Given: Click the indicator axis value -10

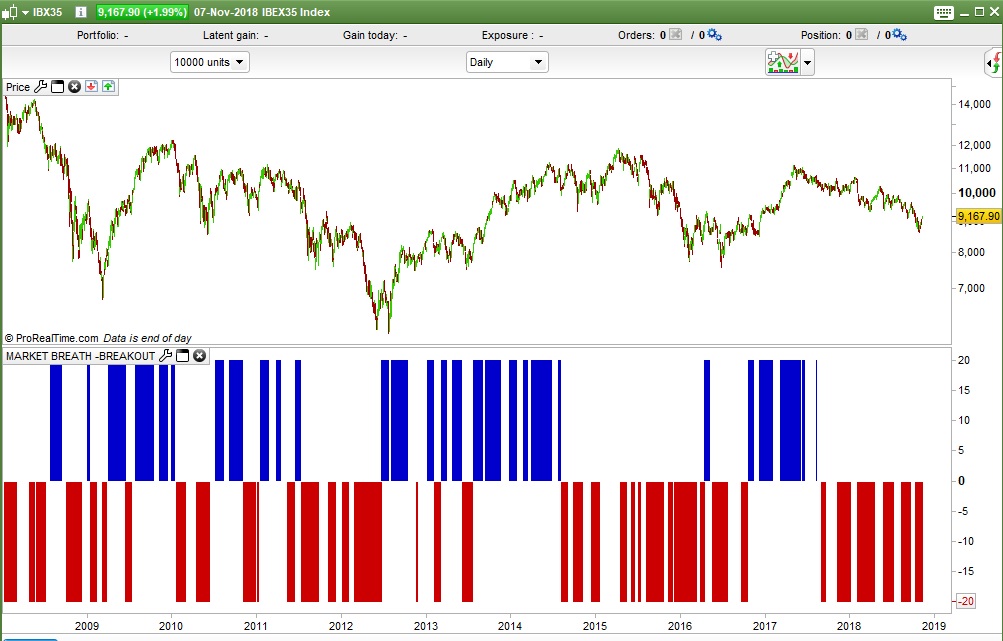Looking at the screenshot, I should [965, 541].
